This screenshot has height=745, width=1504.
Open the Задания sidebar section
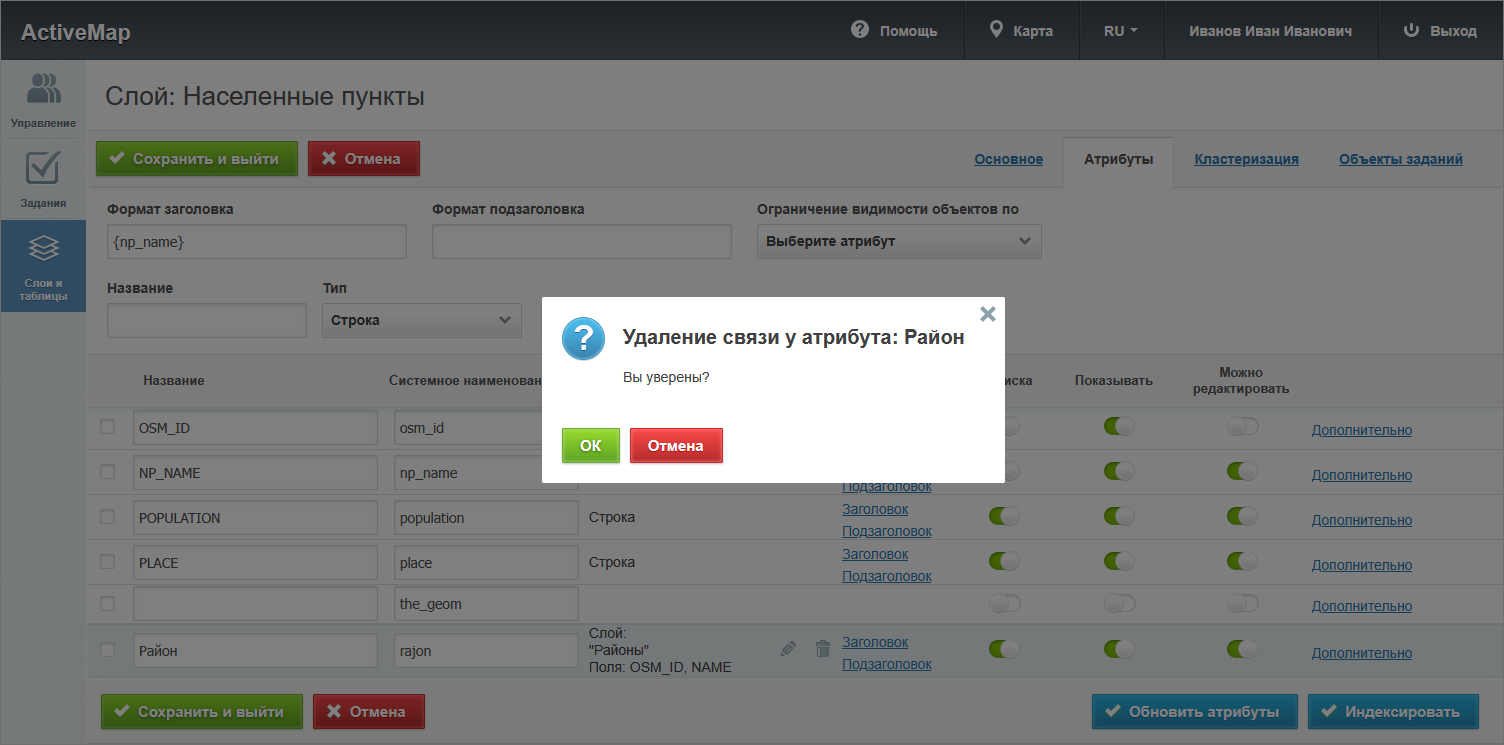point(43,180)
